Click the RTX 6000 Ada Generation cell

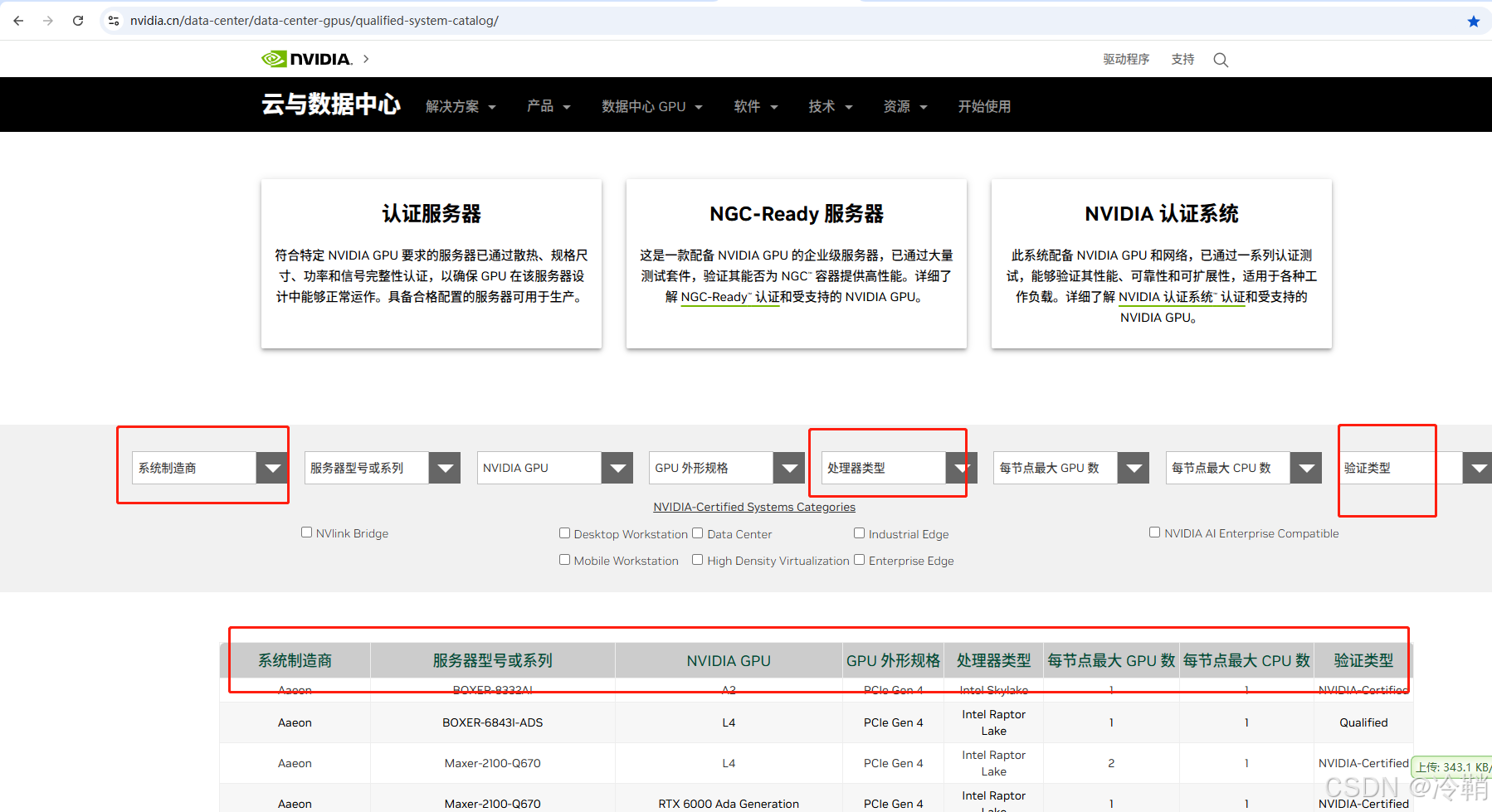[729, 804]
